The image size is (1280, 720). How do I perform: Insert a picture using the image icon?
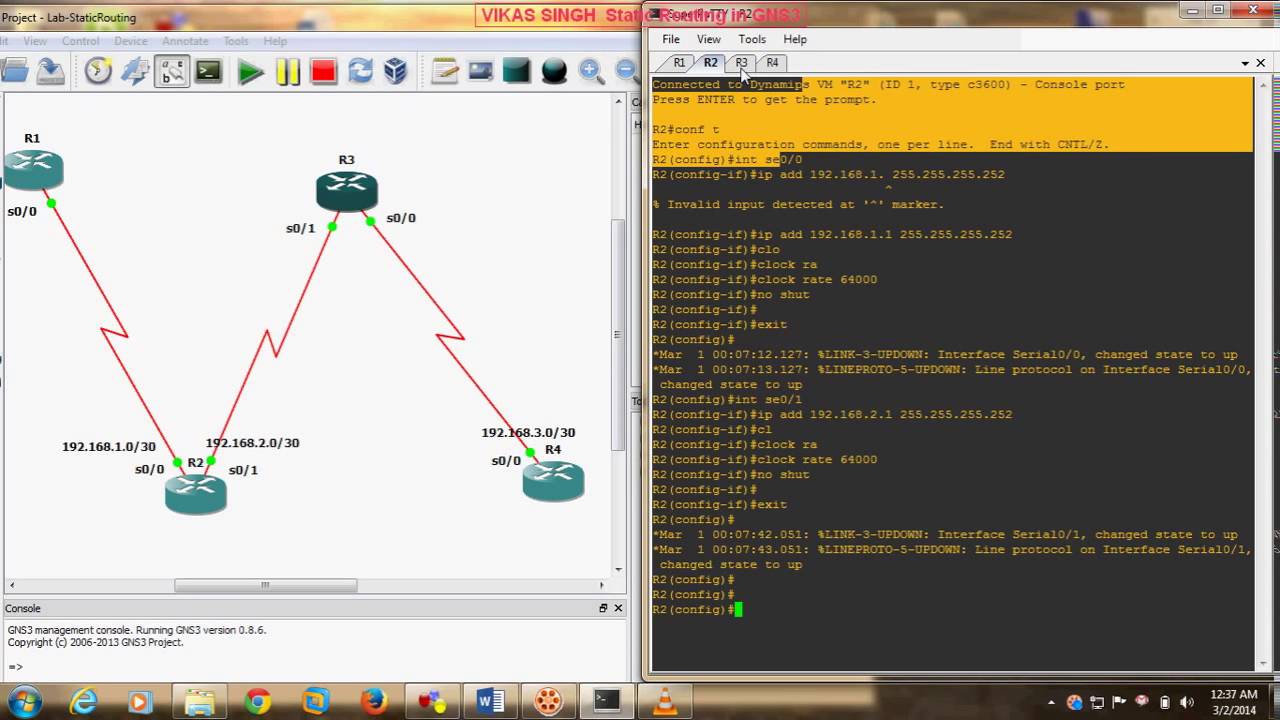point(481,71)
